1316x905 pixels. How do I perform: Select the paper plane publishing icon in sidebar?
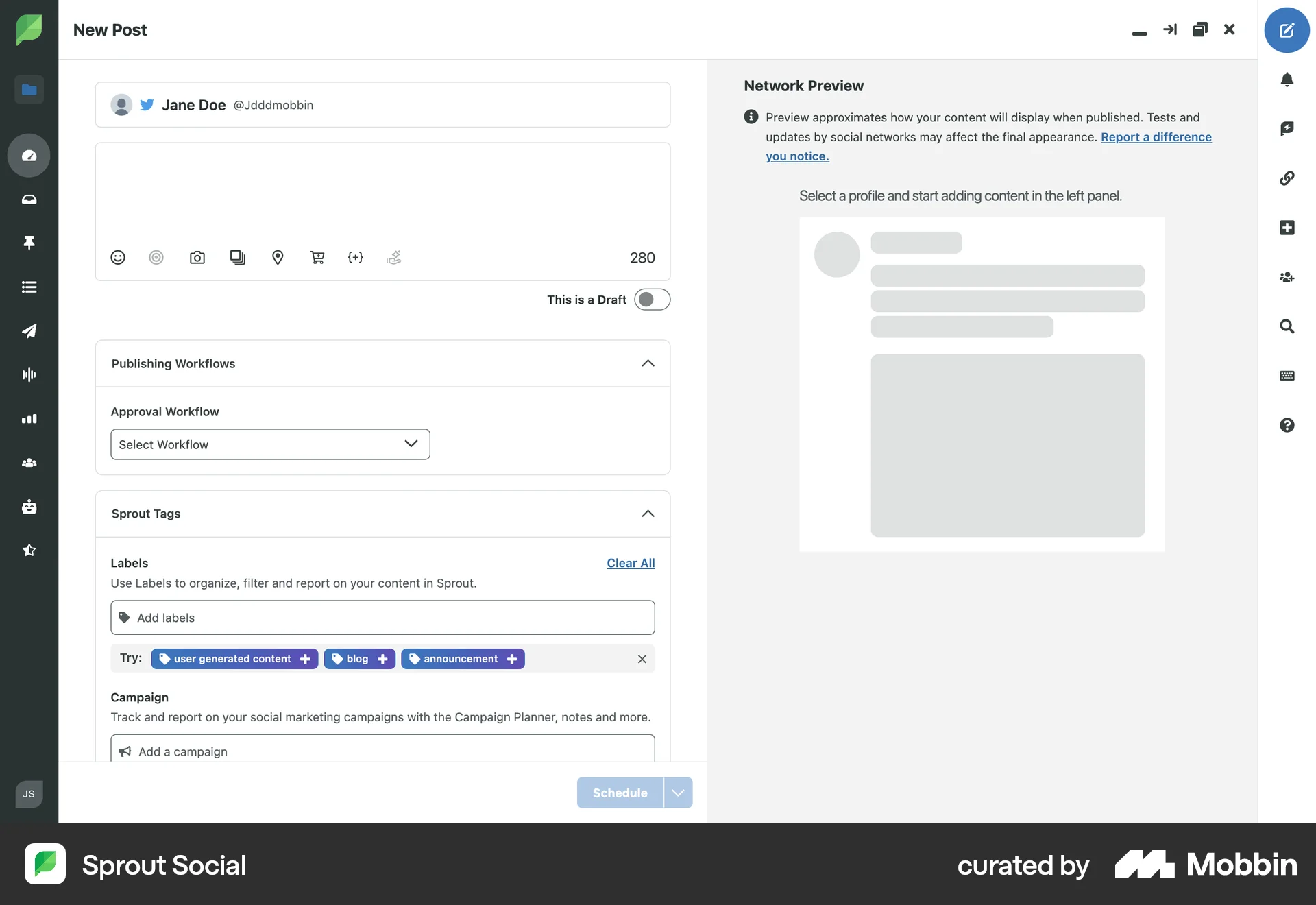[x=29, y=331]
